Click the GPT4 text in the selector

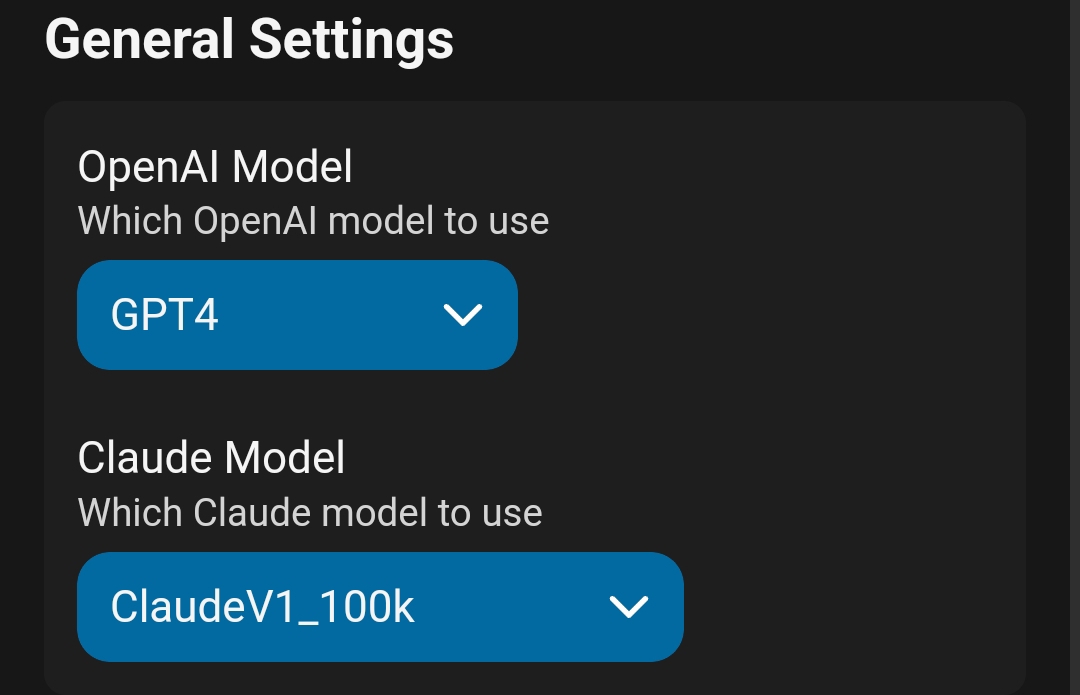click(x=165, y=316)
